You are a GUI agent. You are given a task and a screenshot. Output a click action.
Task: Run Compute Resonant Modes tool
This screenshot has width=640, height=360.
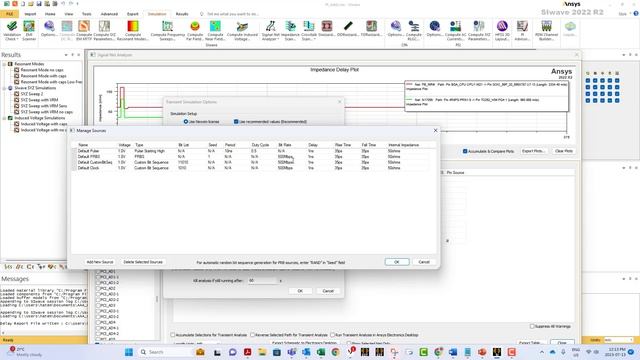(x=133, y=30)
